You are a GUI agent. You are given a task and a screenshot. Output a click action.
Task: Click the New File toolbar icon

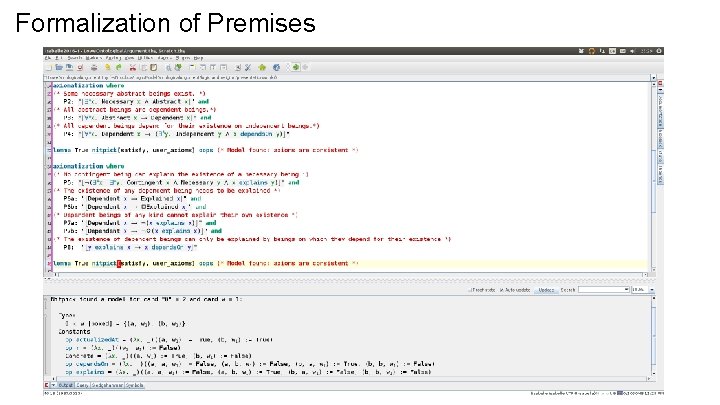[48, 68]
